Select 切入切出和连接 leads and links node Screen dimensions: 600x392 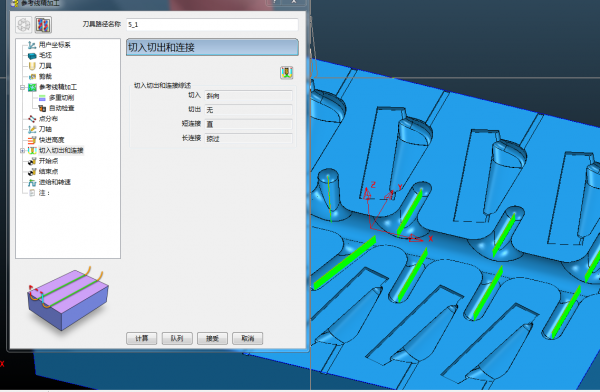coord(61,150)
